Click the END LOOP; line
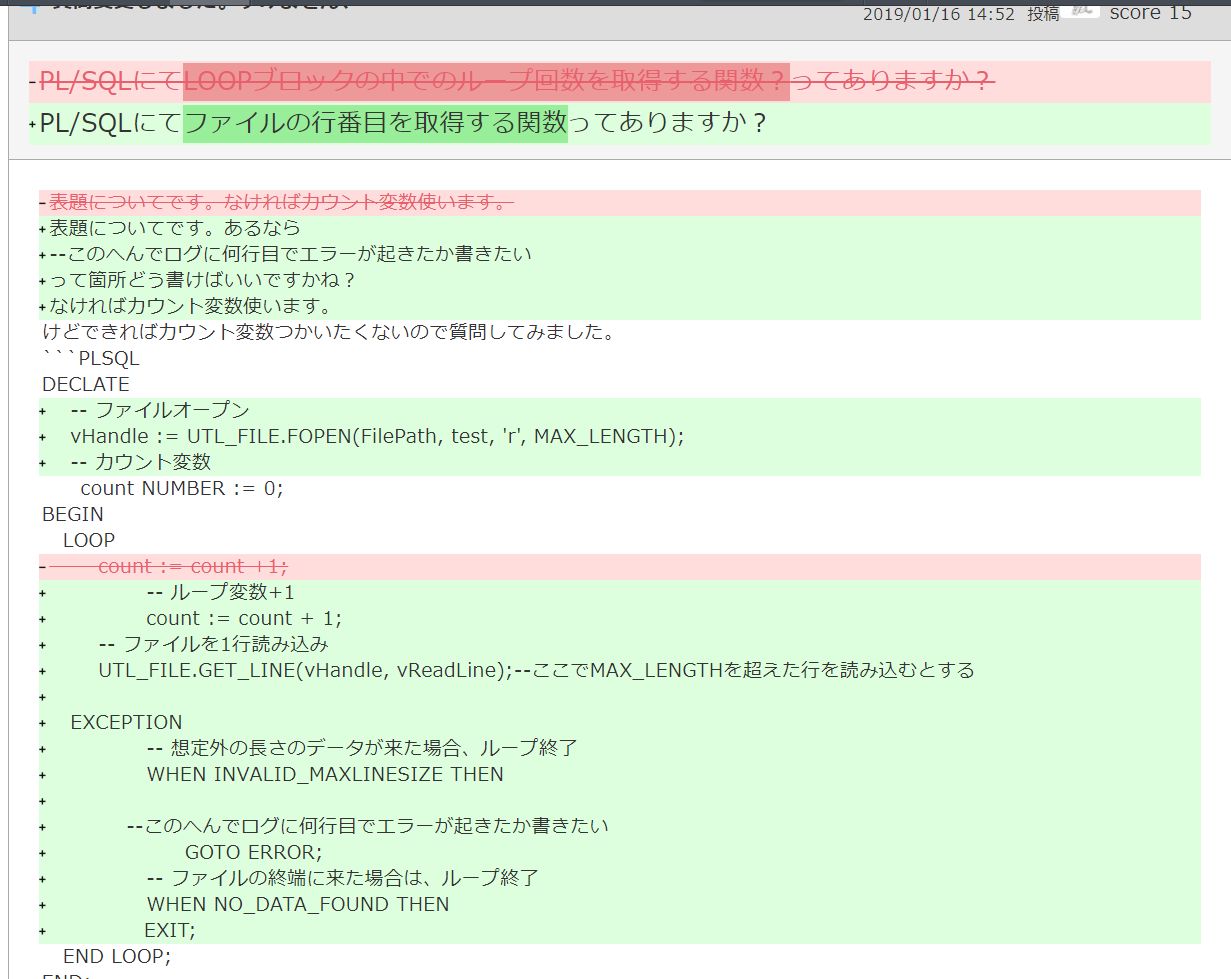 point(117,956)
